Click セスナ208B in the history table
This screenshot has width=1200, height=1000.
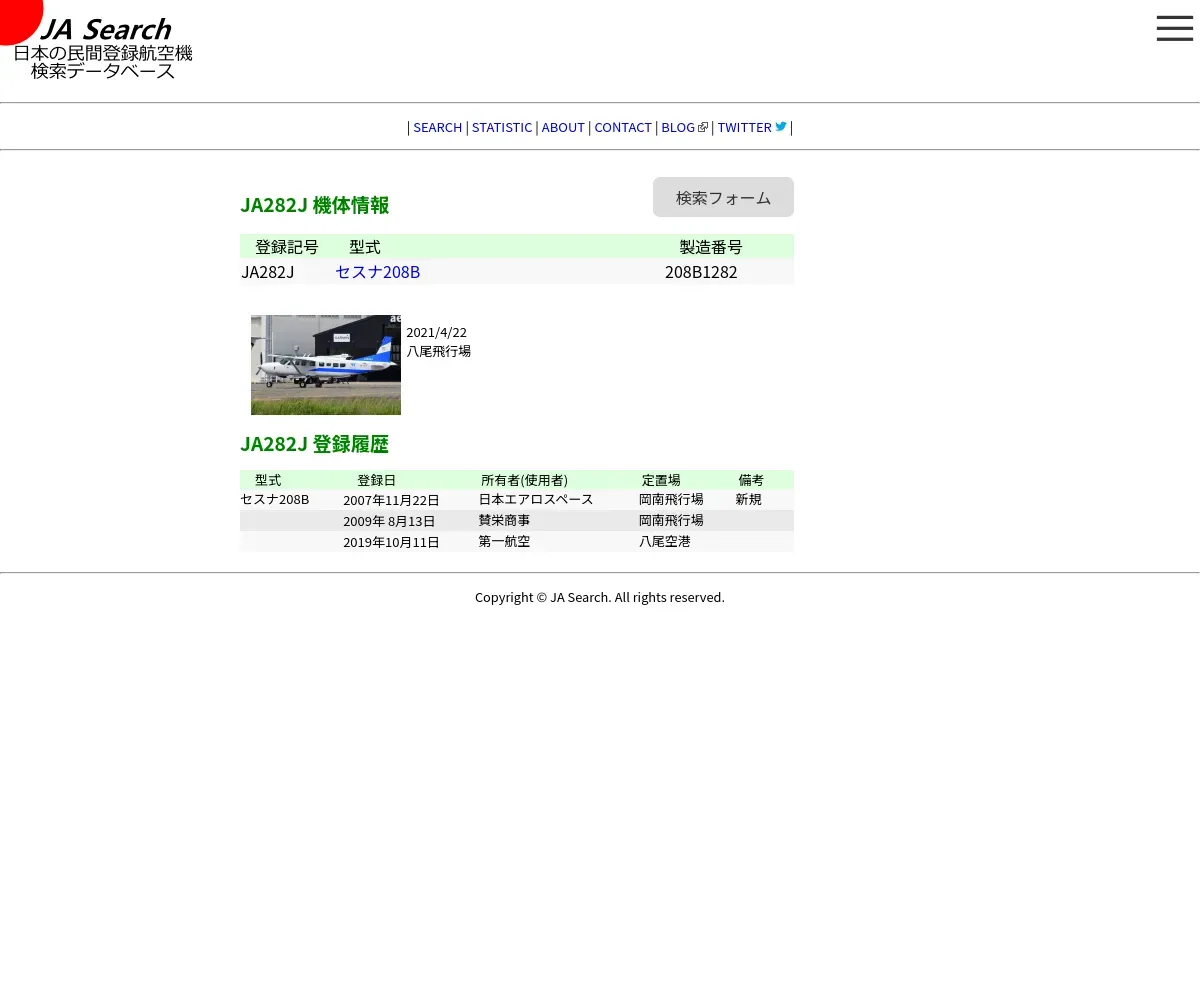pyautogui.click(x=275, y=499)
